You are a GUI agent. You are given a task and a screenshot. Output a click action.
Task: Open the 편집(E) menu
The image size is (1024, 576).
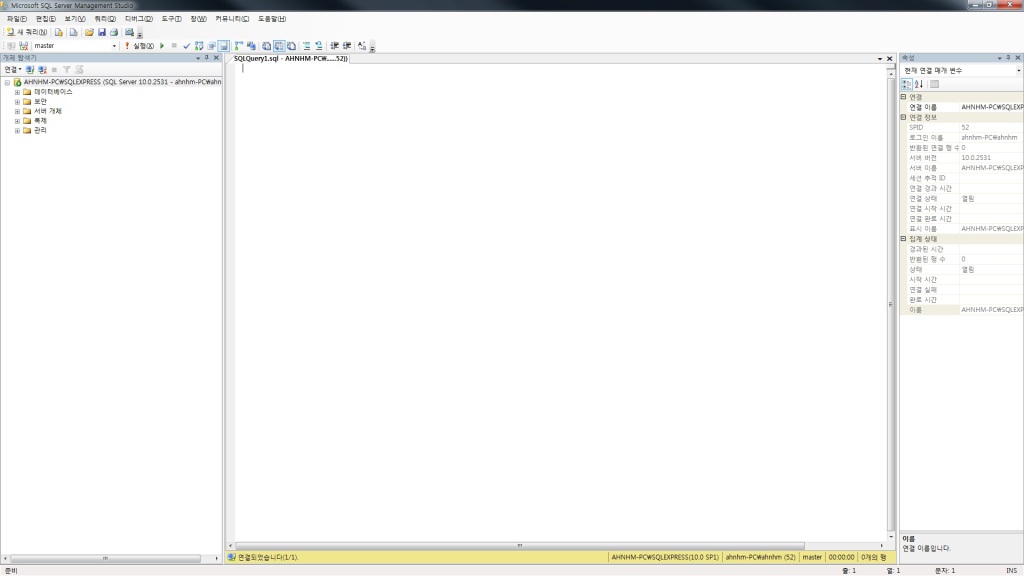46,19
